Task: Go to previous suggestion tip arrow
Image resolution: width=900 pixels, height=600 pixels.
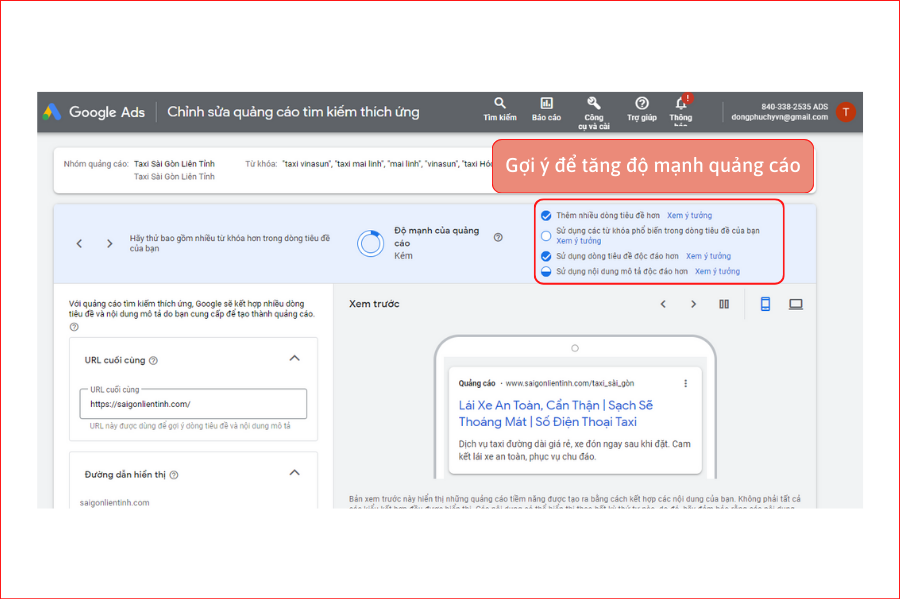Action: (80, 243)
